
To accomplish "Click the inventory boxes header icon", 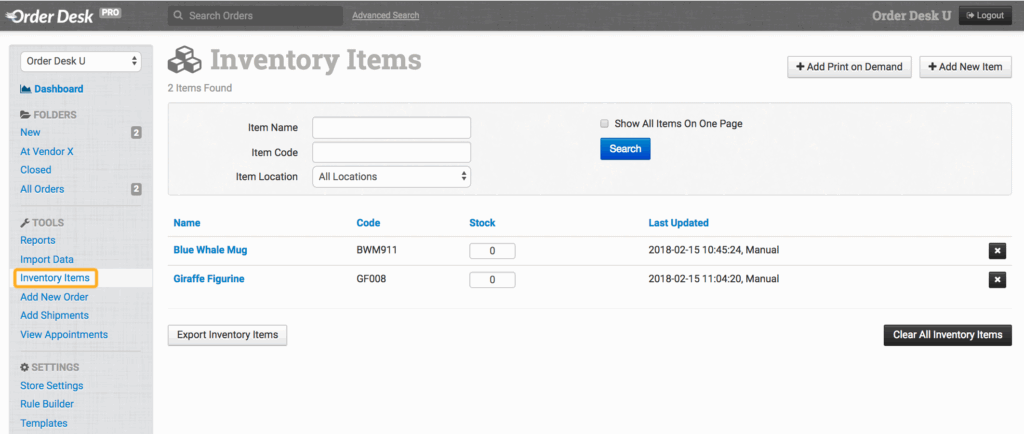I will point(185,61).
